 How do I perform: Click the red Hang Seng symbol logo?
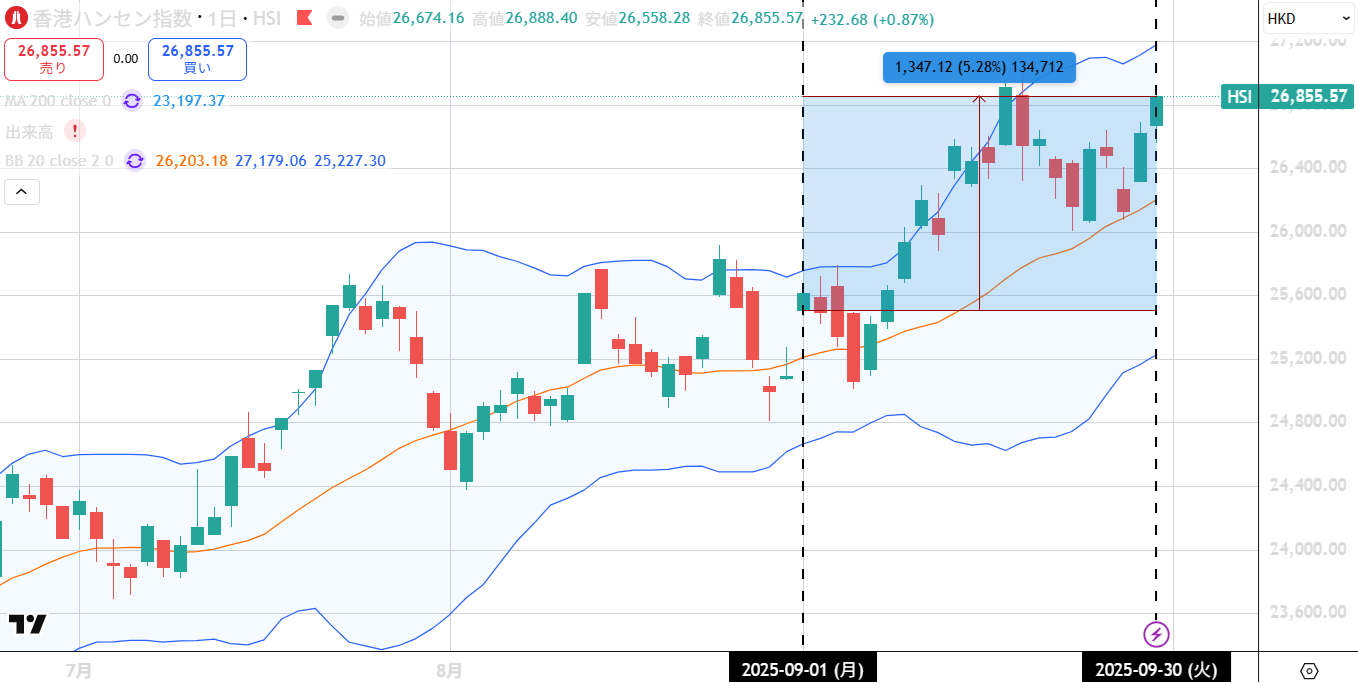tap(17, 18)
